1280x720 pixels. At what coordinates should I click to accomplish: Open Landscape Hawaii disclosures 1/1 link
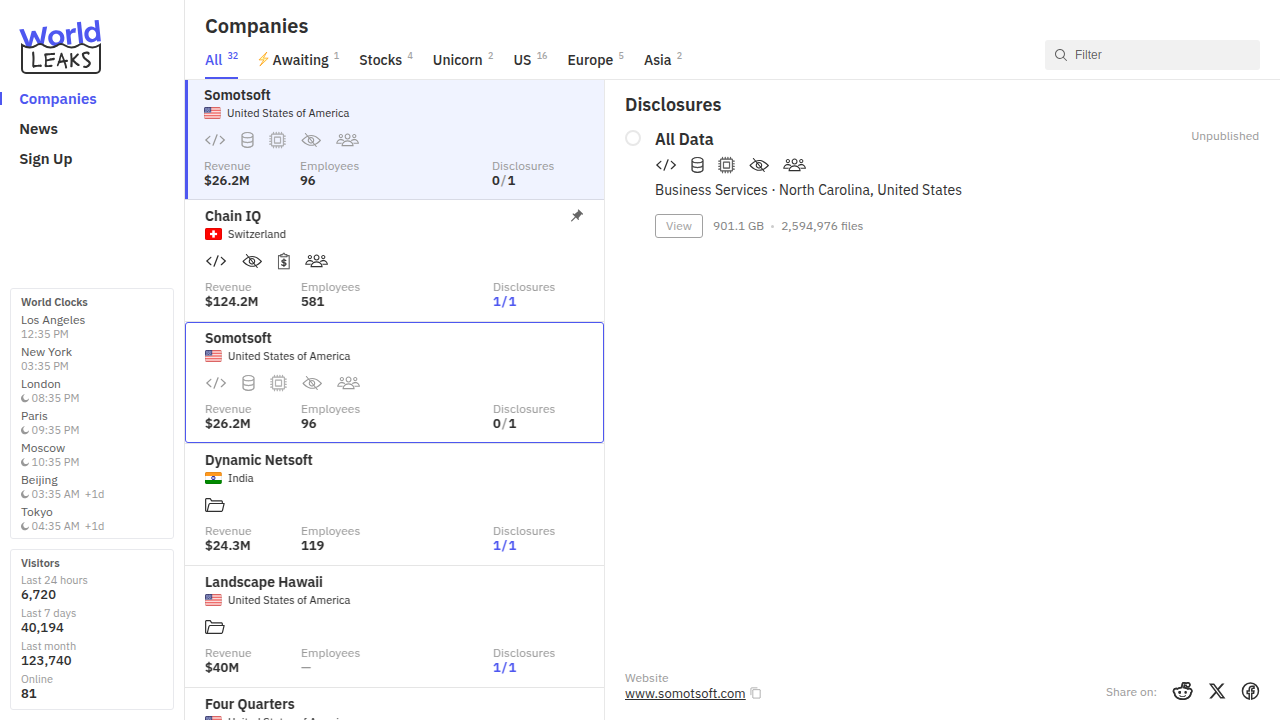click(x=505, y=667)
